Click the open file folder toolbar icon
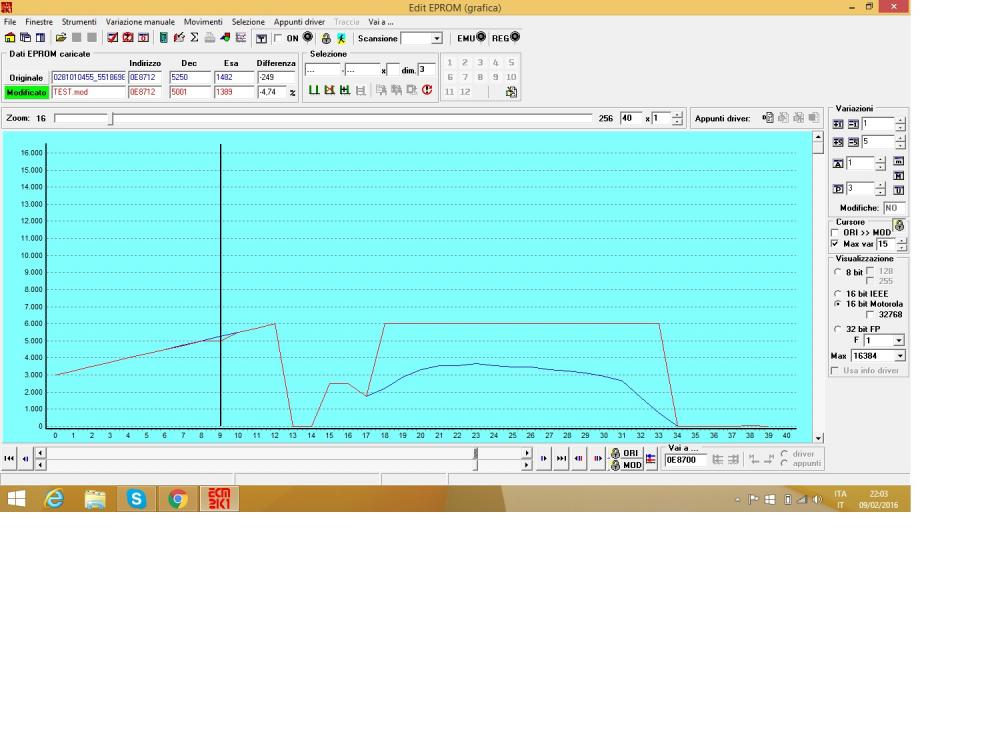Screen dimensions: 1000x750 61,38
